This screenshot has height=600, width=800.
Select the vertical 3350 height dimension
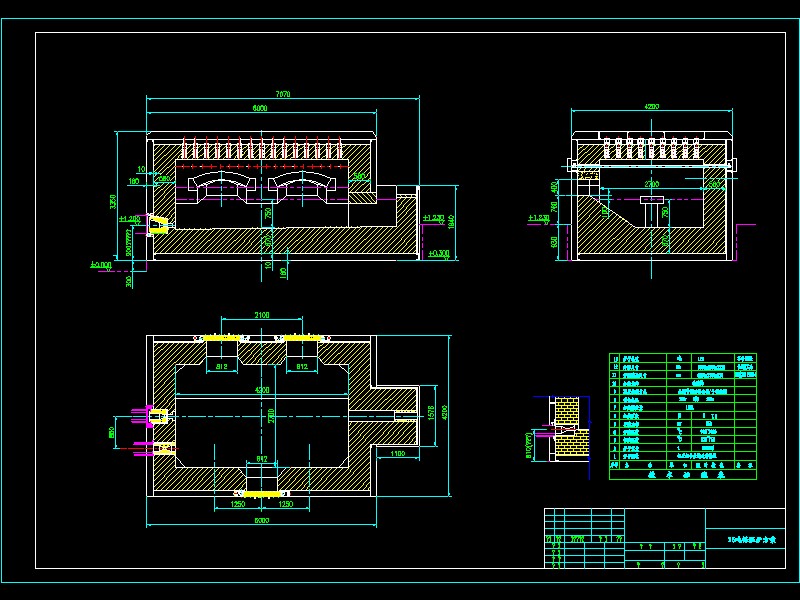113,202
